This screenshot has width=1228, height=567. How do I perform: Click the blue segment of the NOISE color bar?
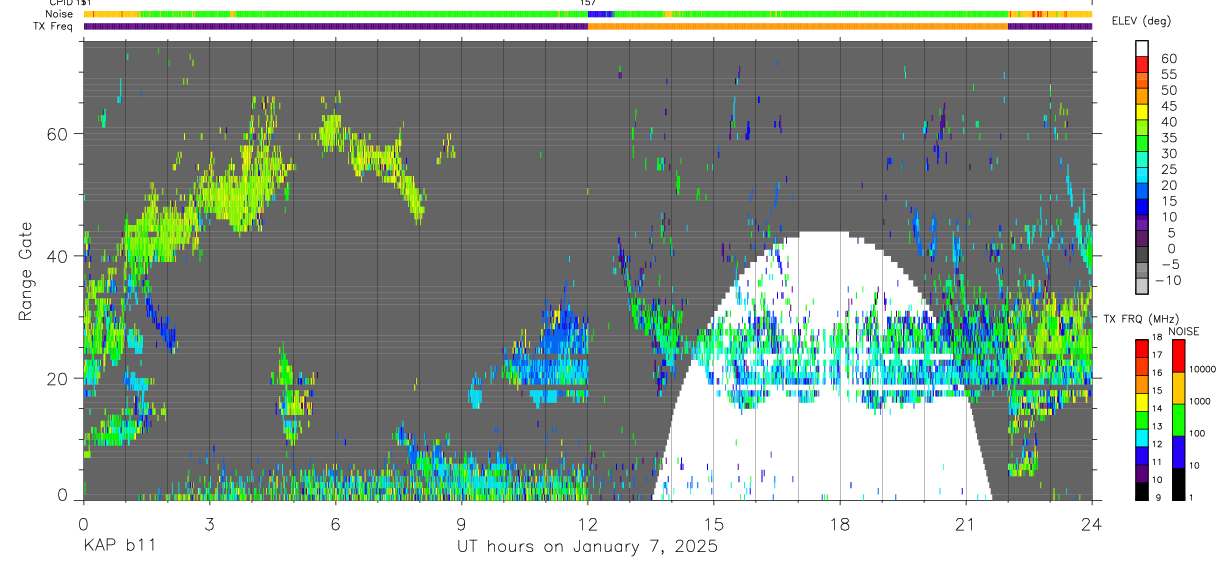point(1178,451)
